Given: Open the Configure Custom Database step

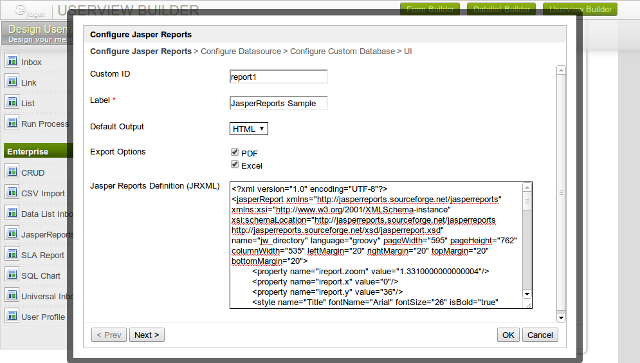Looking at the screenshot, I should [x=342, y=51].
